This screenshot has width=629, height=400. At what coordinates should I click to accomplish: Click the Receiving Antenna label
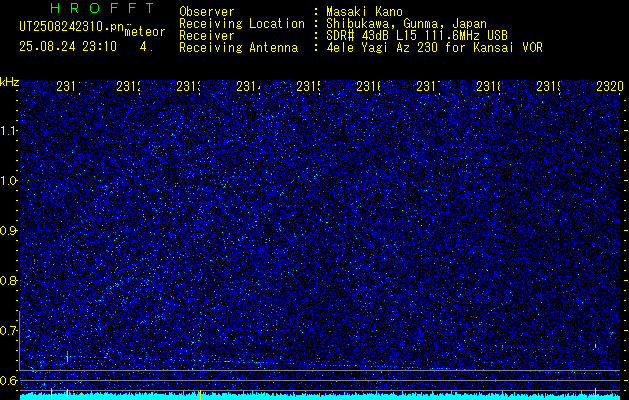[x=239, y=48]
